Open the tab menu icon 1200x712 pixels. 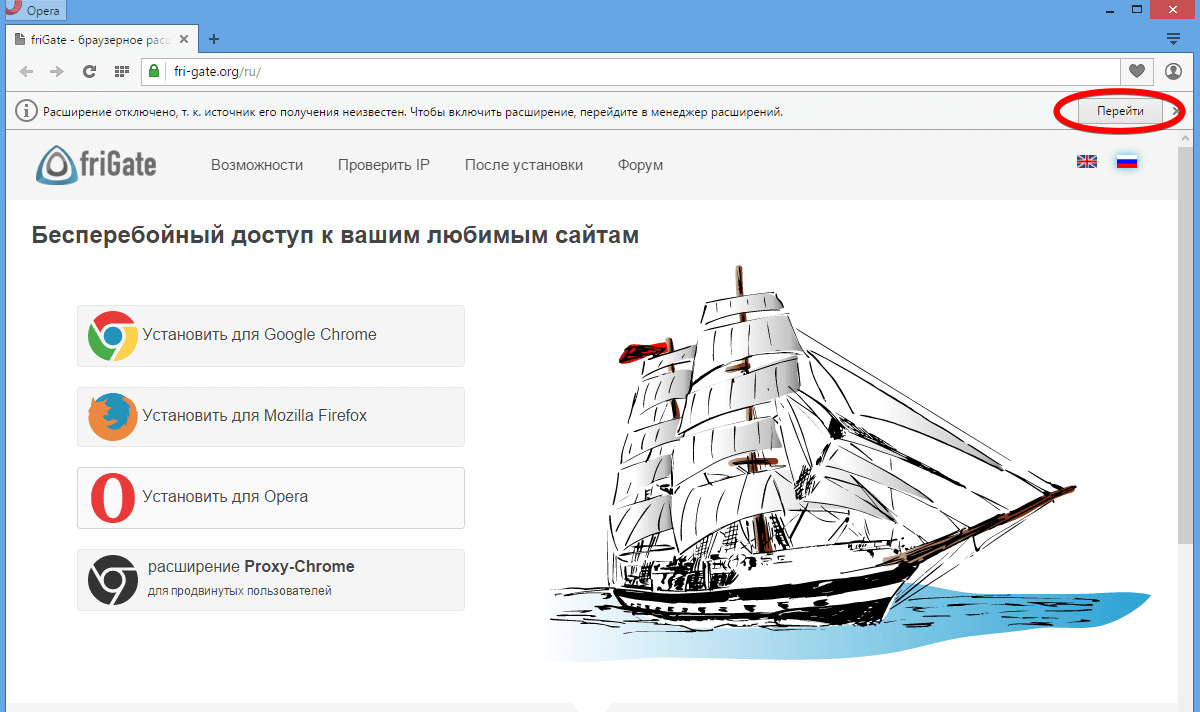pyautogui.click(x=1174, y=38)
